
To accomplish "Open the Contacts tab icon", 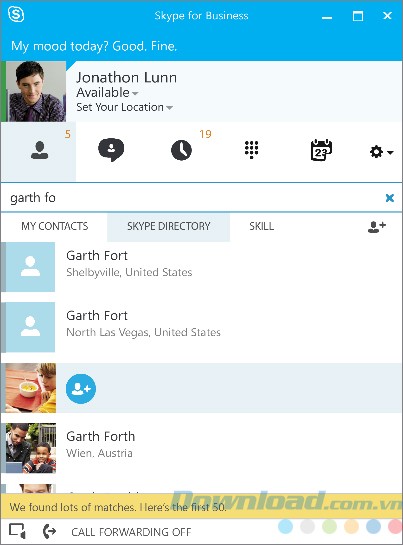I will pyautogui.click(x=39, y=151).
